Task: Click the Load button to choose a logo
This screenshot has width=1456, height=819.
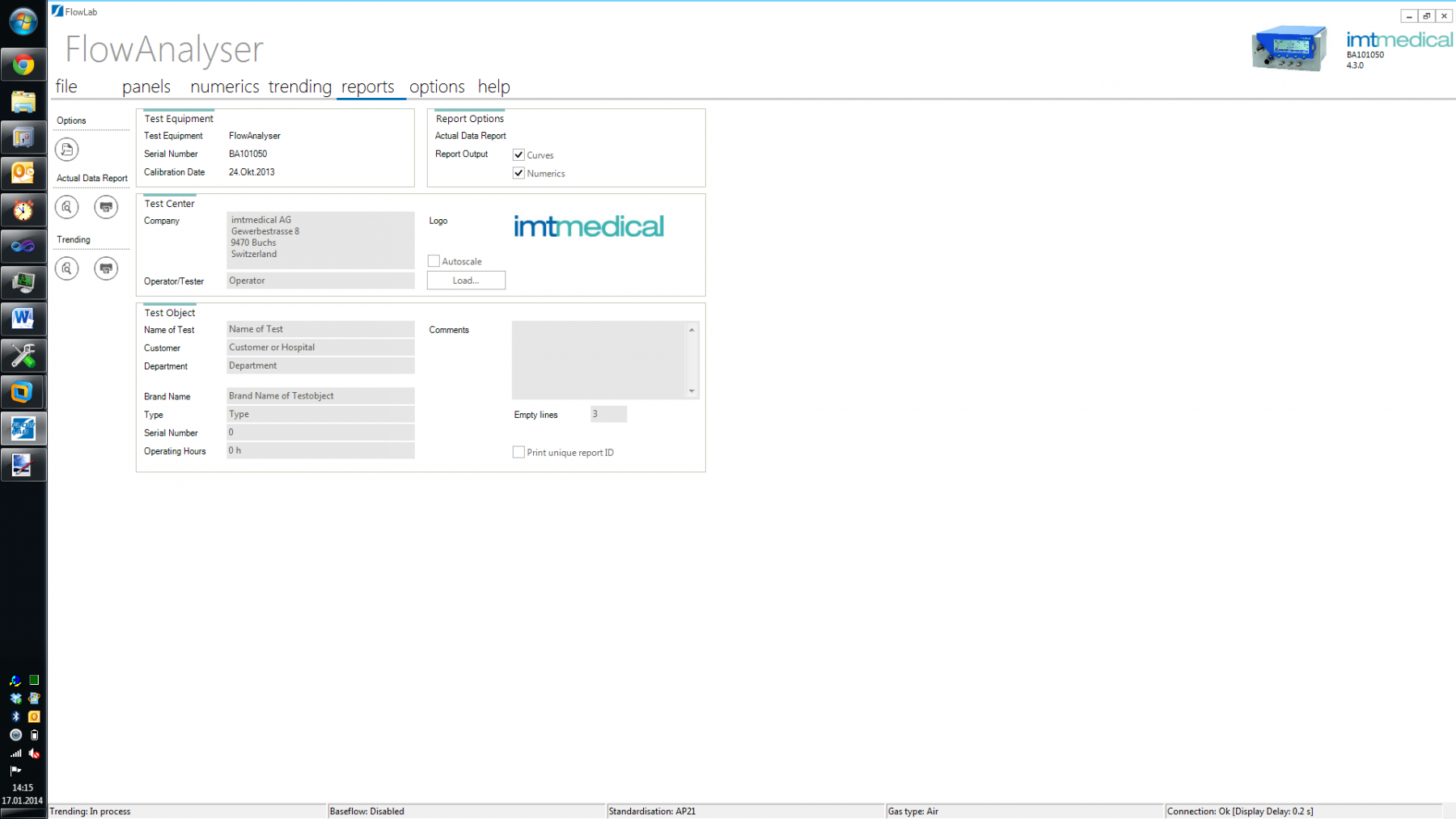Action: (465, 280)
